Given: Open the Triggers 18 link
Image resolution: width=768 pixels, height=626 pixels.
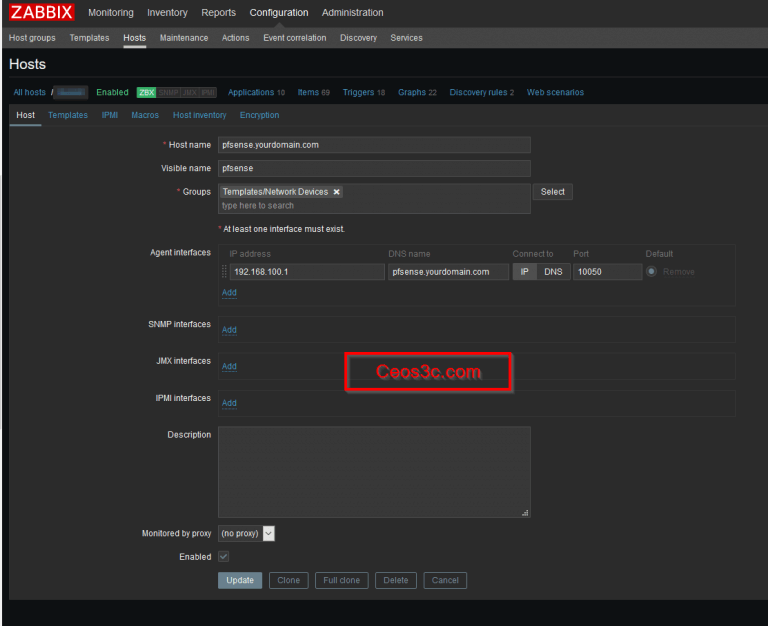Looking at the screenshot, I should pyautogui.click(x=364, y=92).
